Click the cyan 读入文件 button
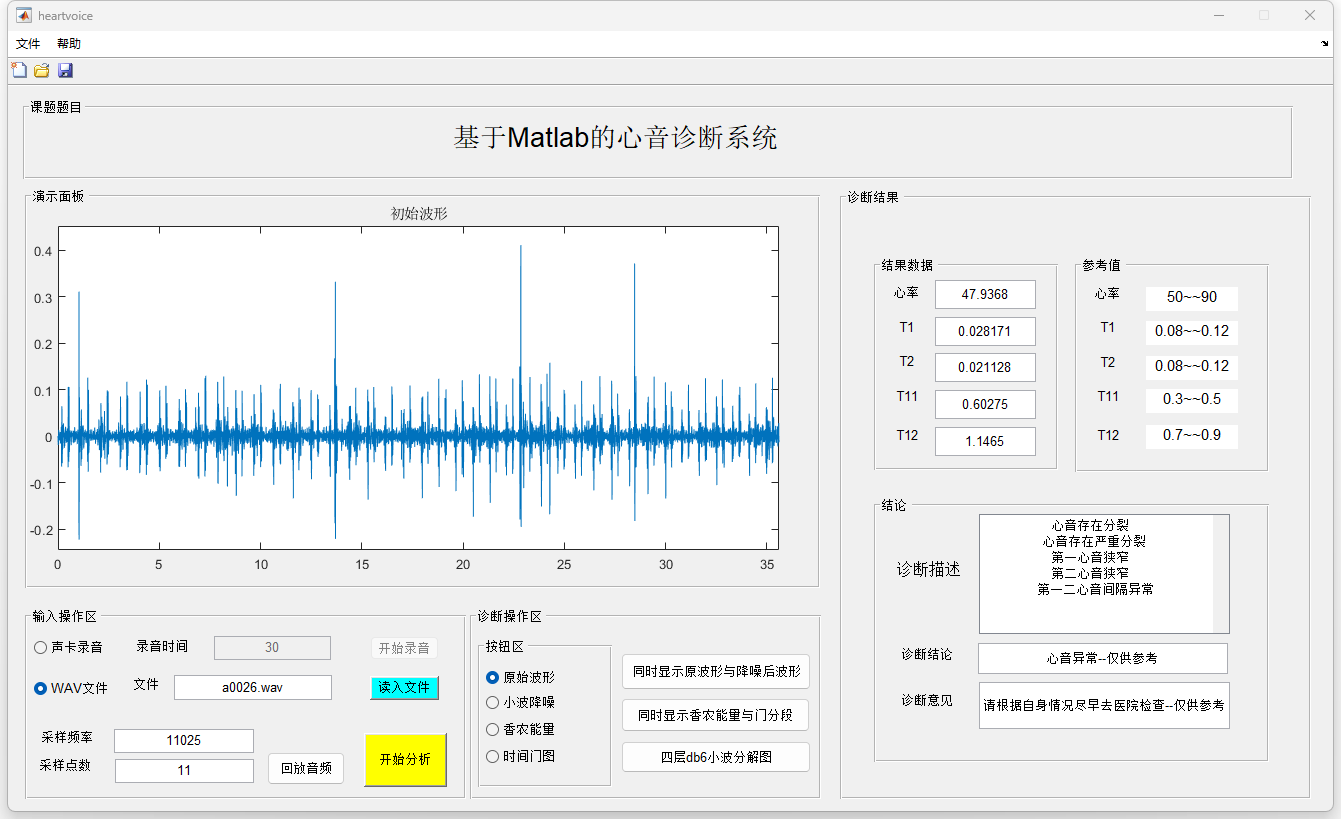The height and width of the screenshot is (819, 1341). click(404, 688)
